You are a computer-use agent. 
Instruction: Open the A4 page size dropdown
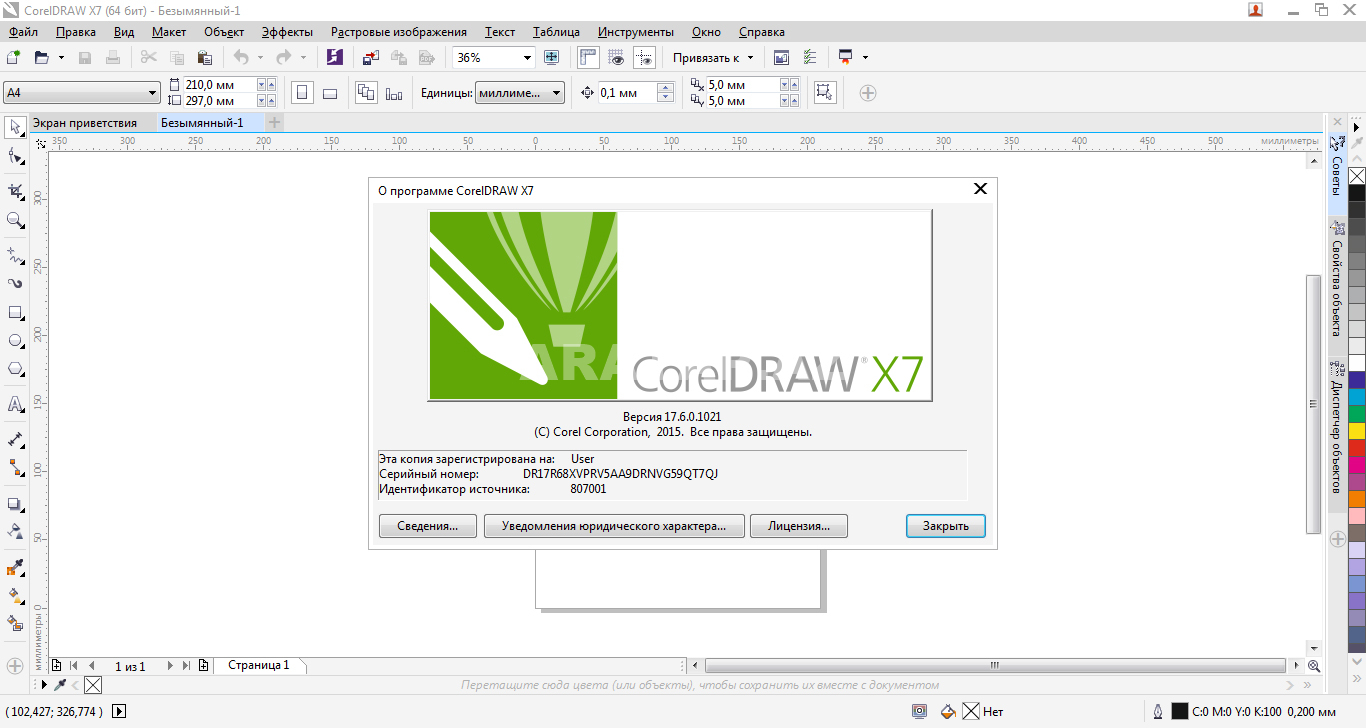click(152, 93)
